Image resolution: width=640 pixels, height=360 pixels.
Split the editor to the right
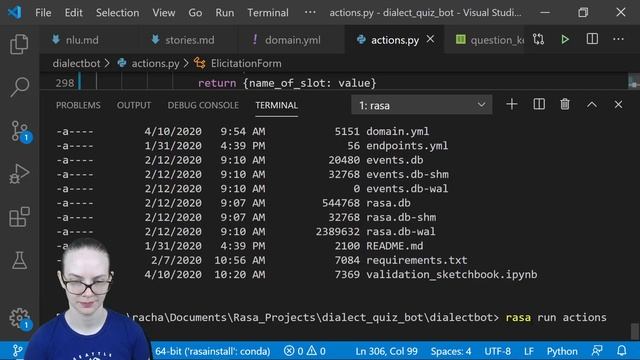click(x=592, y=39)
